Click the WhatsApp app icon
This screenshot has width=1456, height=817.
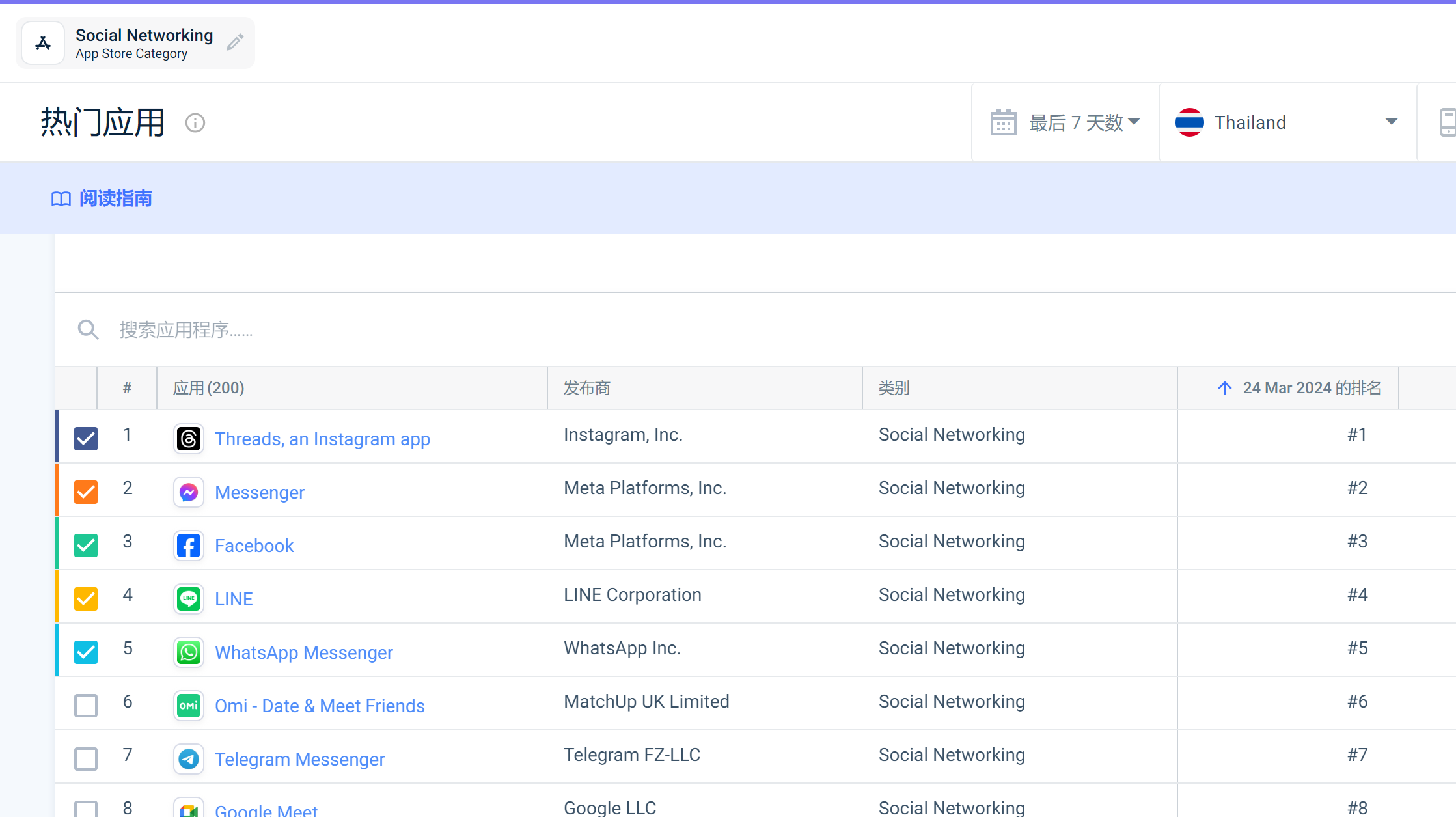pos(189,652)
